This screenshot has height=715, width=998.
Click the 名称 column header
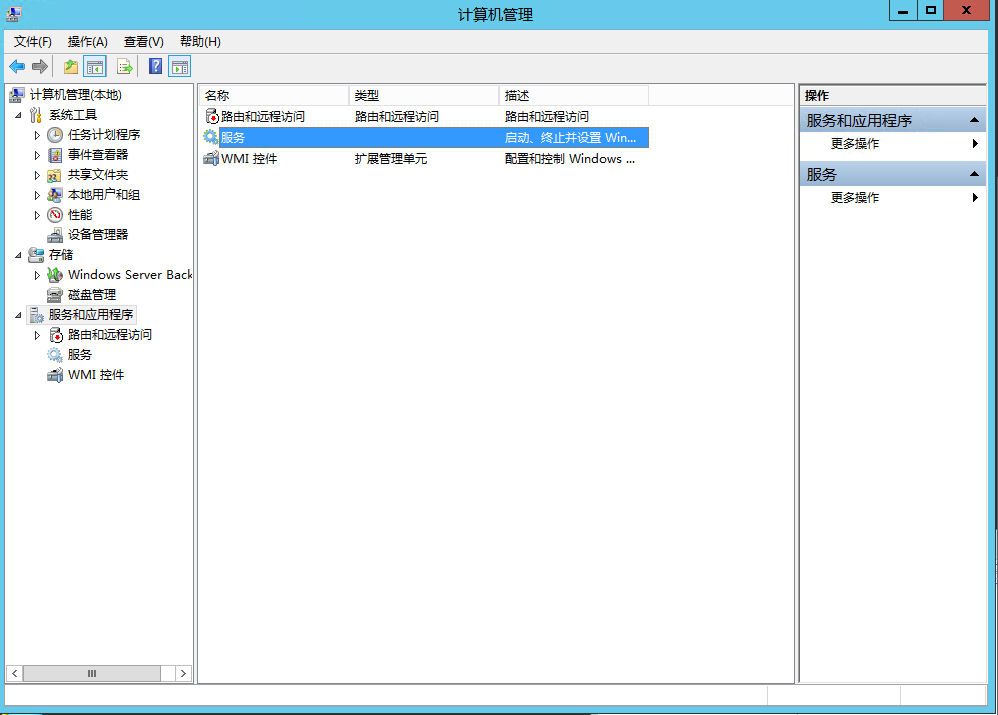(x=272, y=95)
